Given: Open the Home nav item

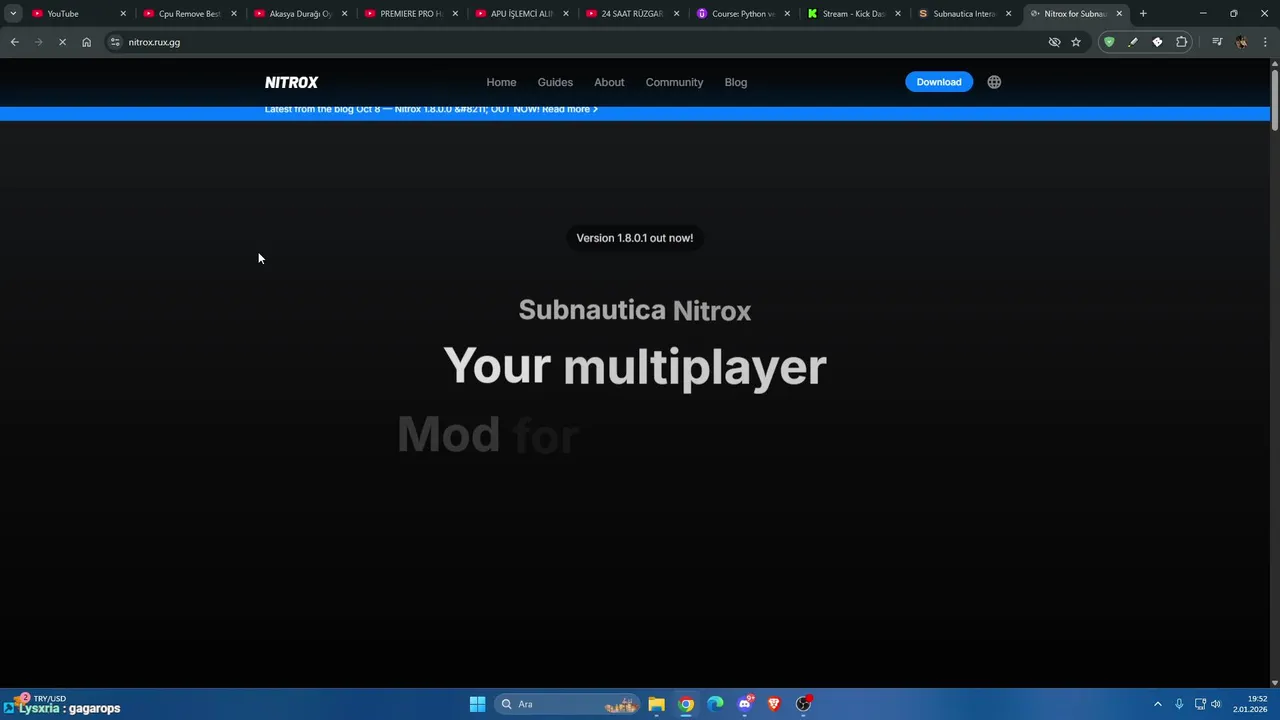Looking at the screenshot, I should coord(501,82).
